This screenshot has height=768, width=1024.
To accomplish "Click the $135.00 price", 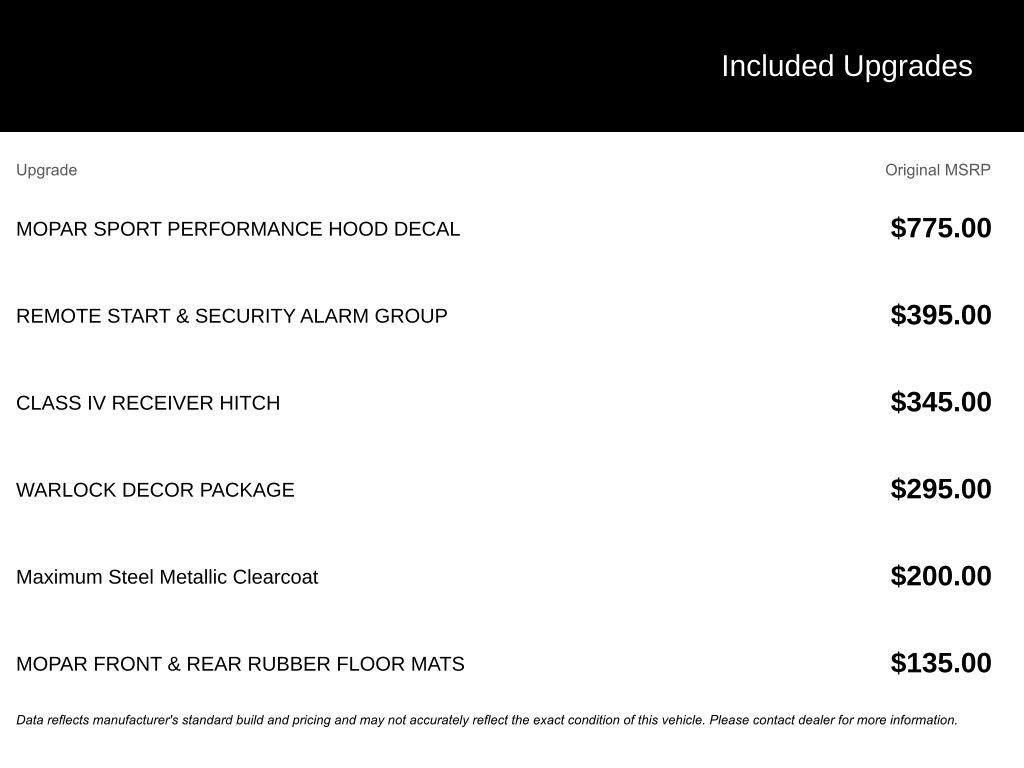I will point(940,663).
